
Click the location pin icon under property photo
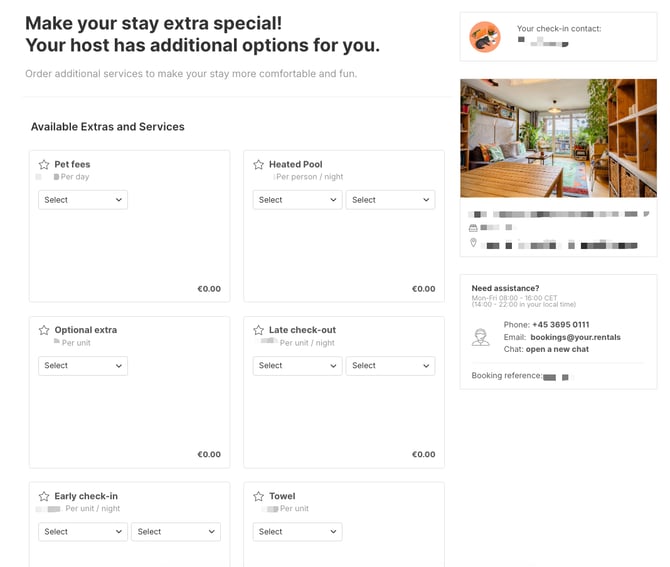[x=473, y=243]
